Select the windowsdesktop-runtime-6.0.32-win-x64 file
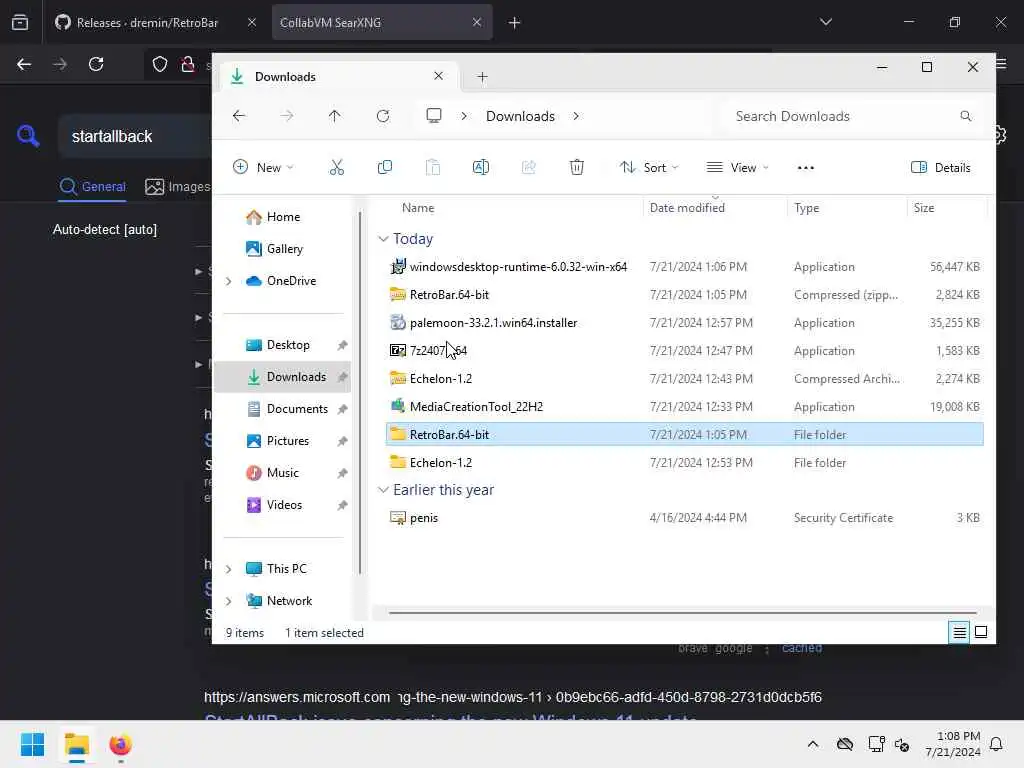This screenshot has width=1024, height=768. 684,266
